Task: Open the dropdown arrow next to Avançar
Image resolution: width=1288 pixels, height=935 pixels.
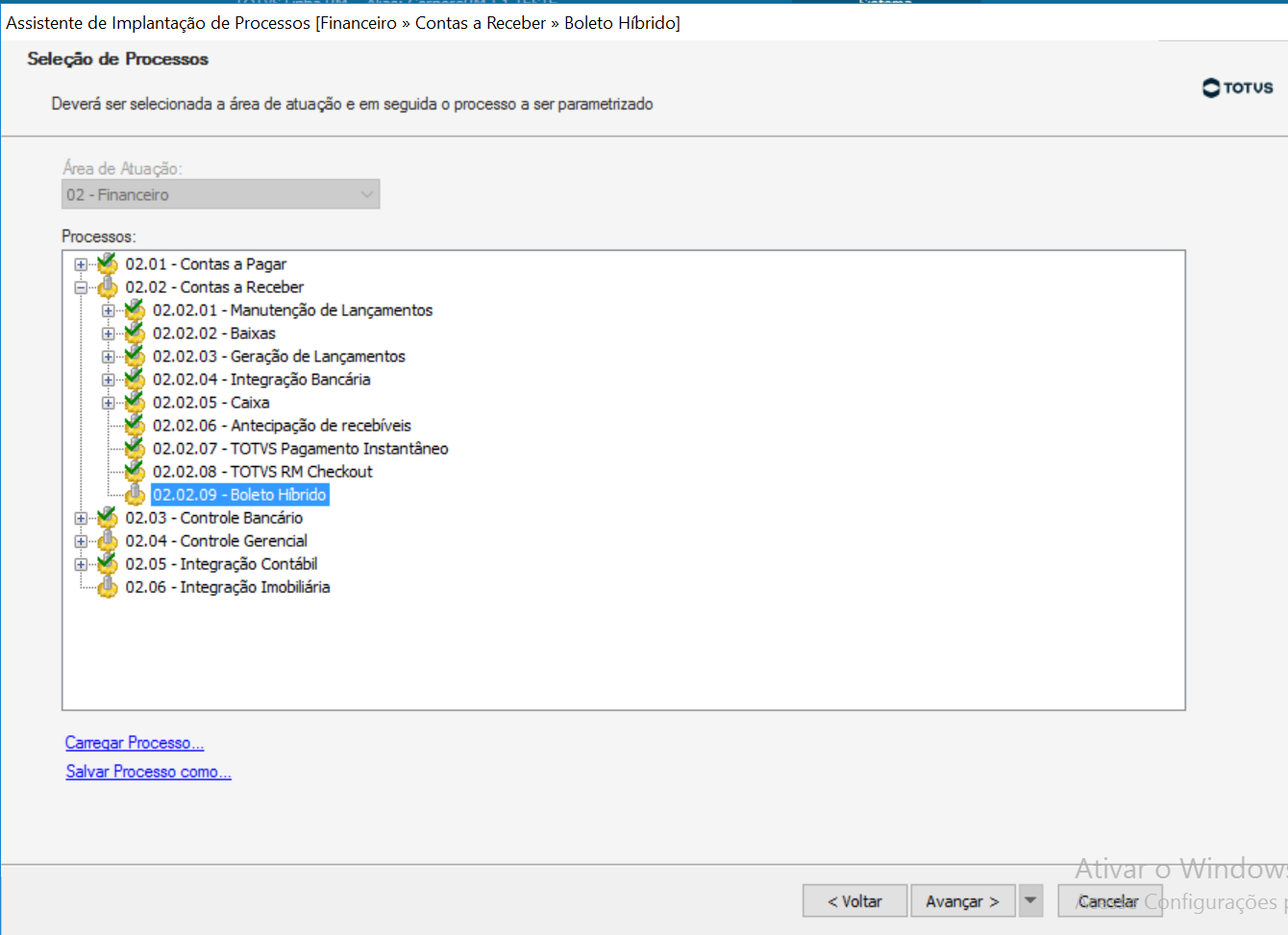Action: pyautogui.click(x=1030, y=900)
